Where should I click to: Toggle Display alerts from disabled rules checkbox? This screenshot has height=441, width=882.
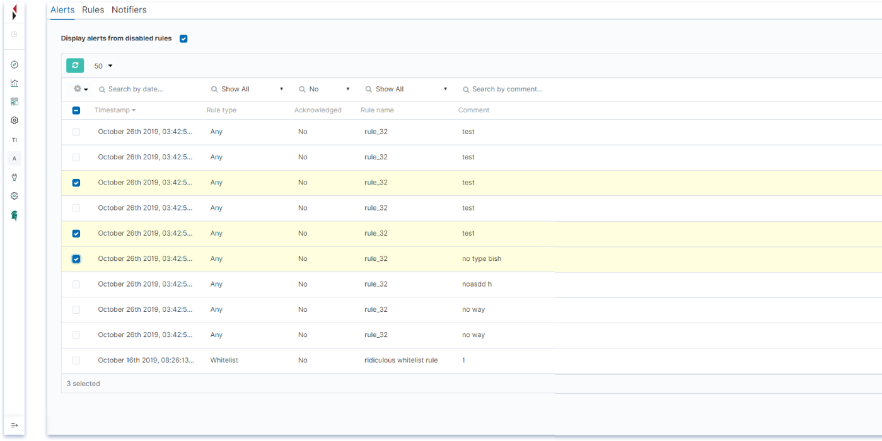183,39
